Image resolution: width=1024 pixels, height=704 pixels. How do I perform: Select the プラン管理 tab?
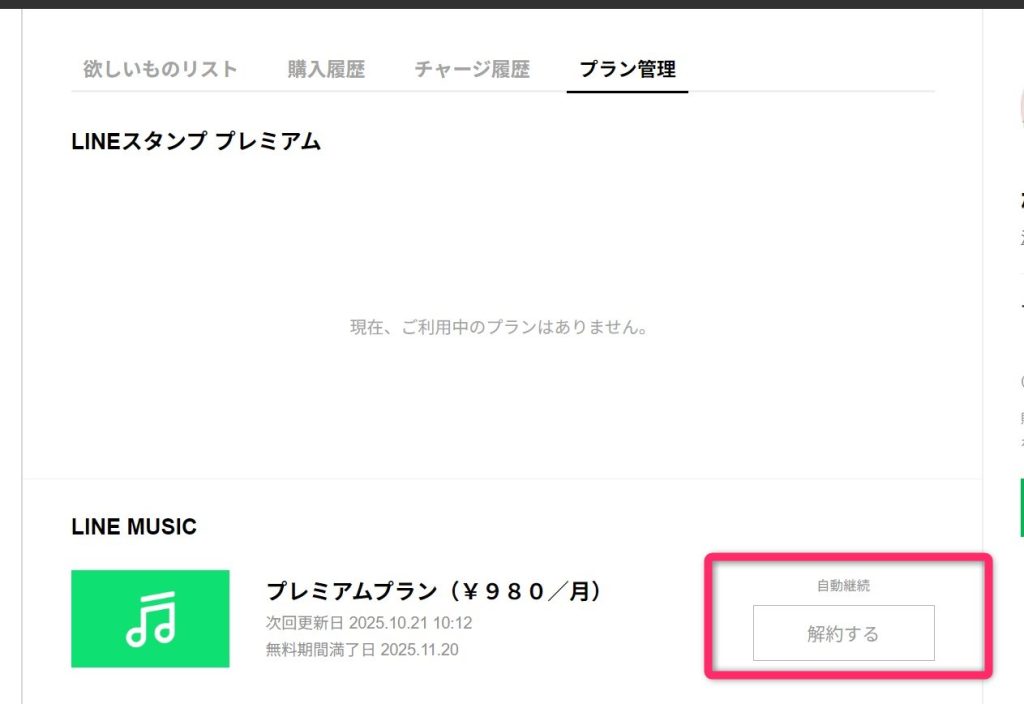627,69
